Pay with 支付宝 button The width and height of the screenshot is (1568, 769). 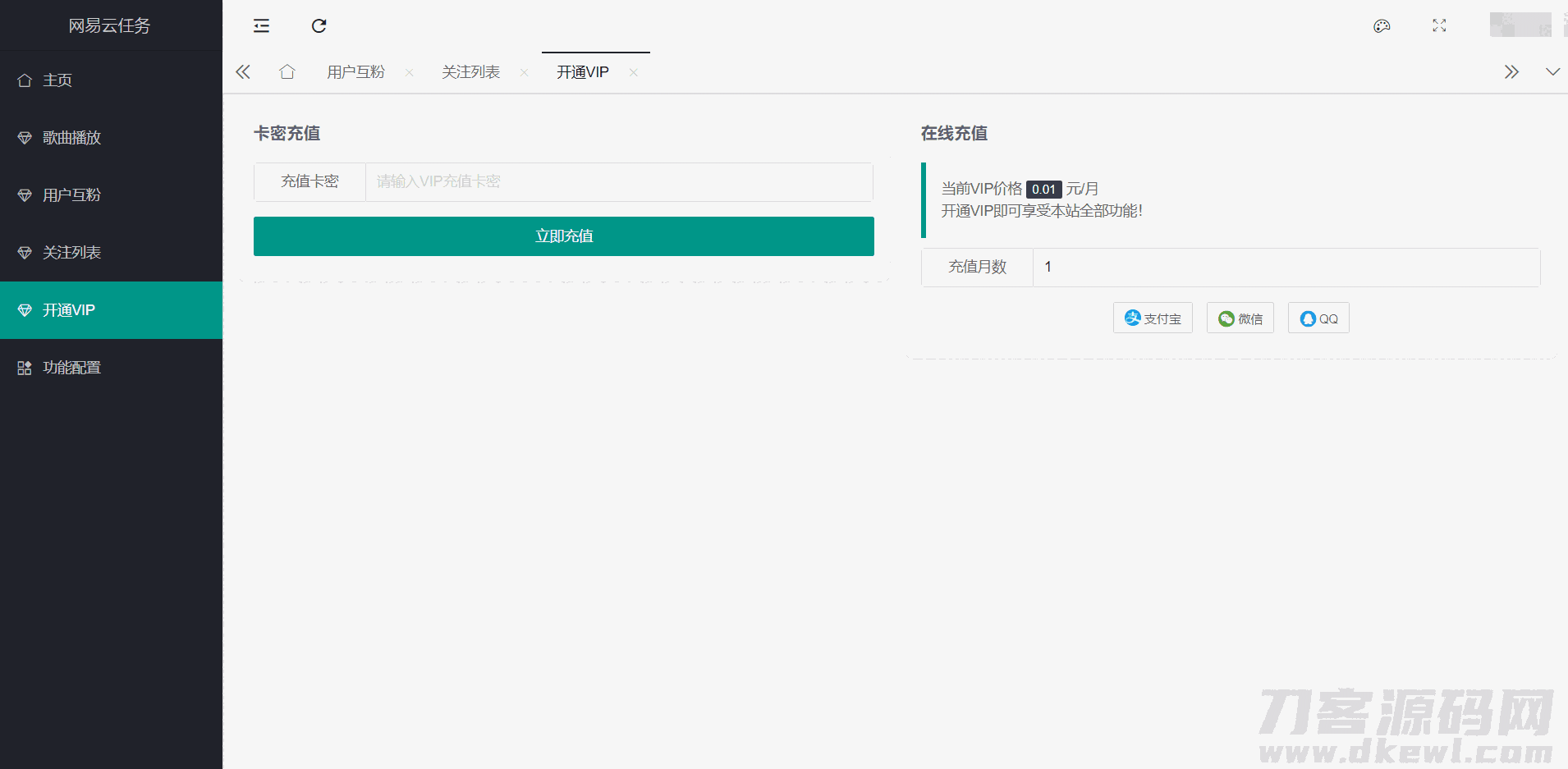coord(1153,318)
